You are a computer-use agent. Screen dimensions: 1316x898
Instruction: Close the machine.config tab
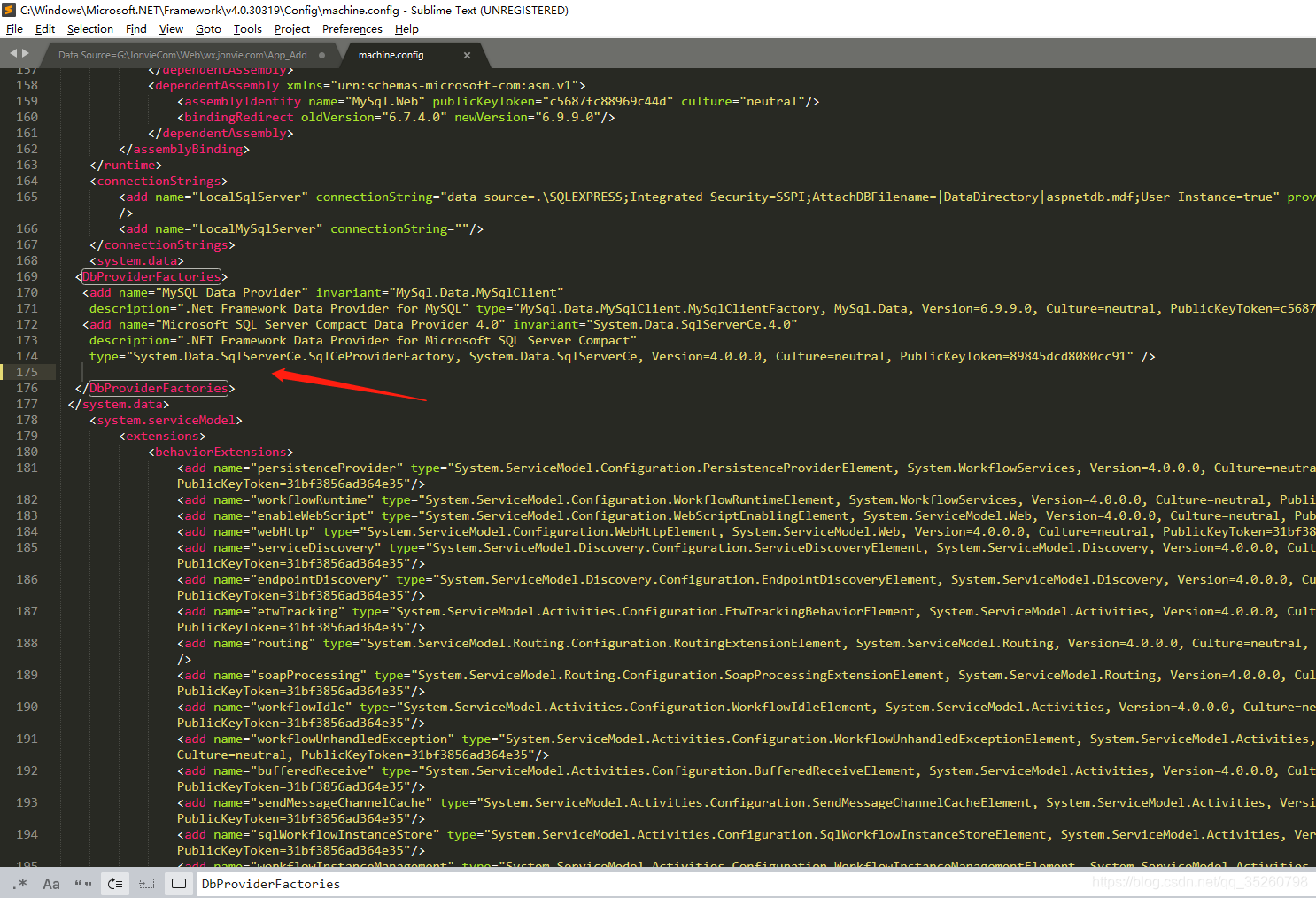[467, 55]
